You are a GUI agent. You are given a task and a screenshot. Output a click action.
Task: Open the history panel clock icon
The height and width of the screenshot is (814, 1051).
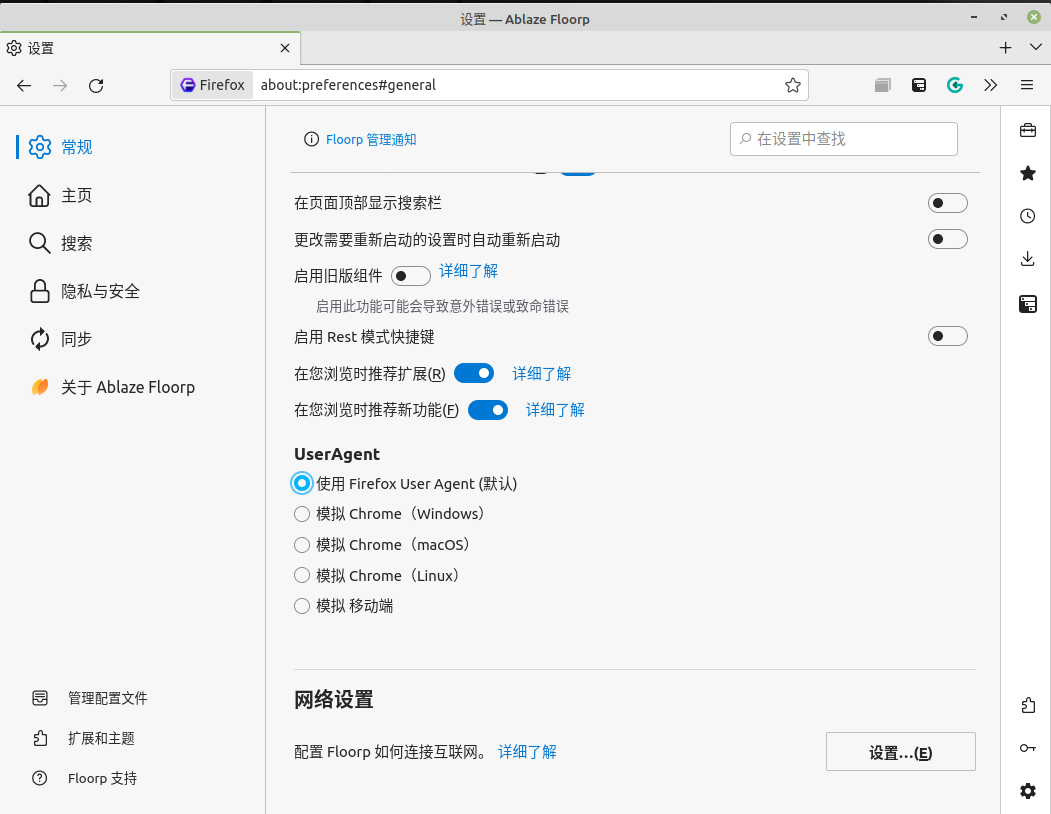1027,216
